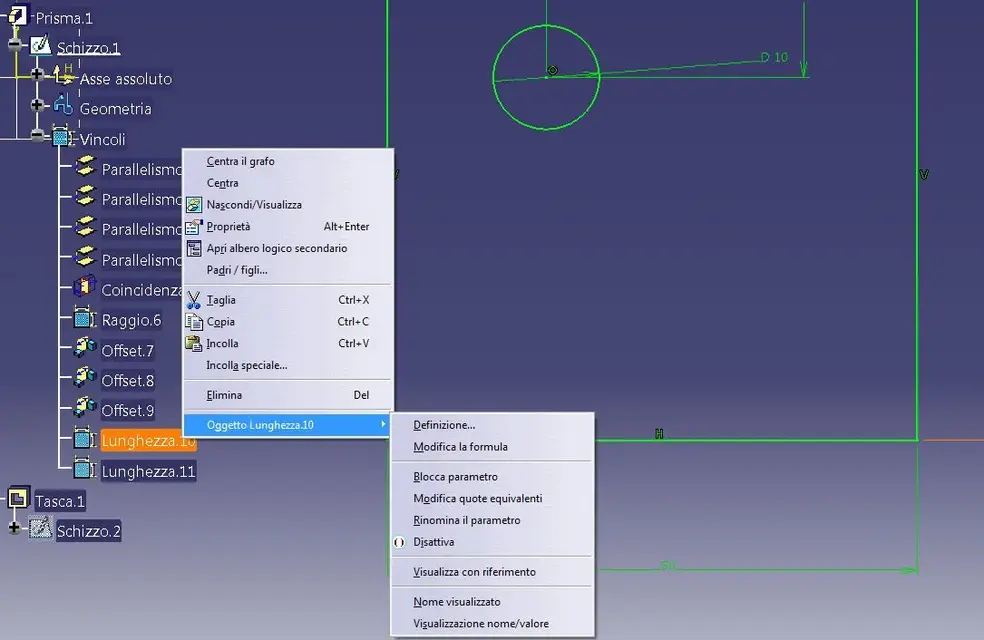Screen dimensions: 984x640
Task: Click the Raggio.6 constraint icon
Action: [84, 317]
